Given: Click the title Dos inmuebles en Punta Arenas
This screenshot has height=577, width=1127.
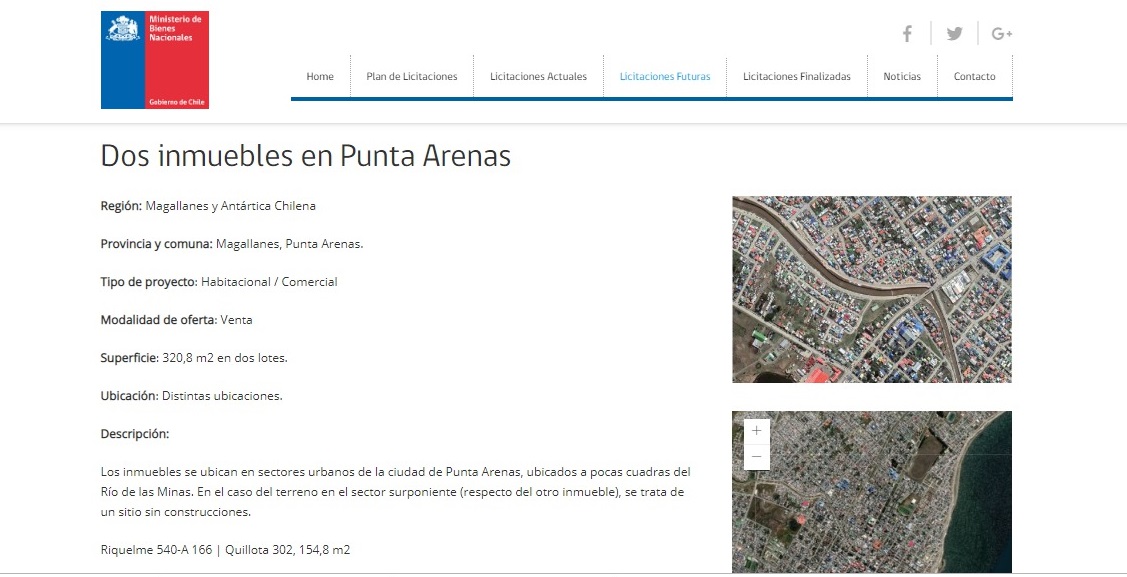Looking at the screenshot, I should click(x=305, y=156).
